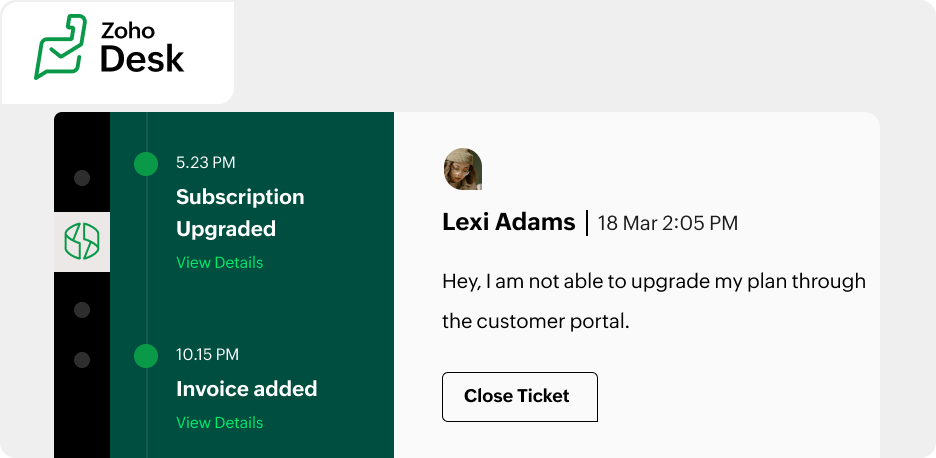
Task: Open the Invoice added event title
Action: click(x=246, y=388)
